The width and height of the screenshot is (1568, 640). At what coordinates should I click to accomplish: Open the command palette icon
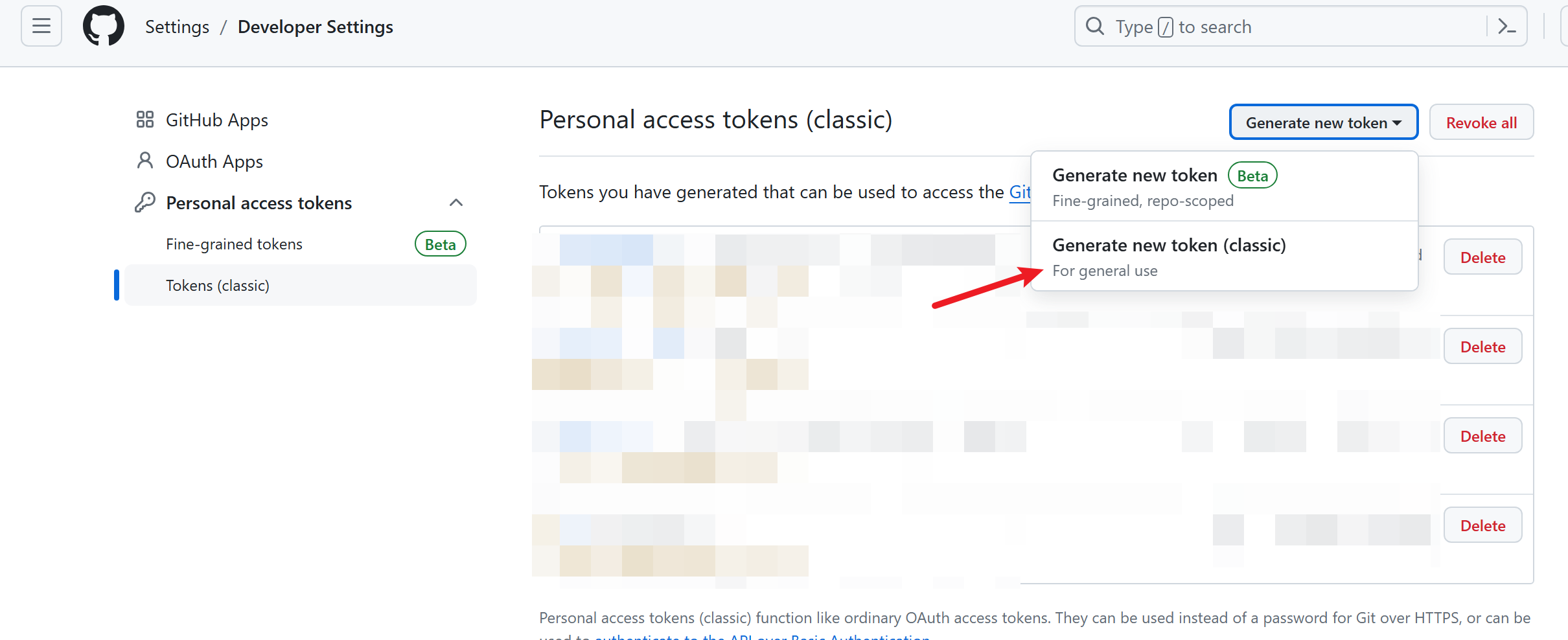(x=1507, y=27)
